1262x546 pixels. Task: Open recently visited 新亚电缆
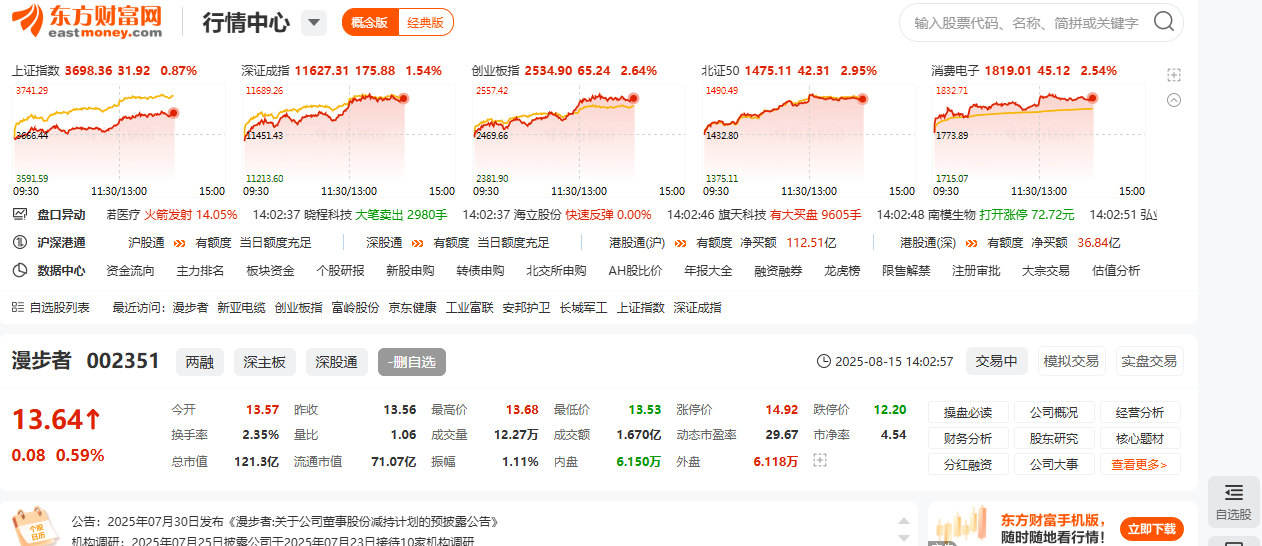(241, 307)
